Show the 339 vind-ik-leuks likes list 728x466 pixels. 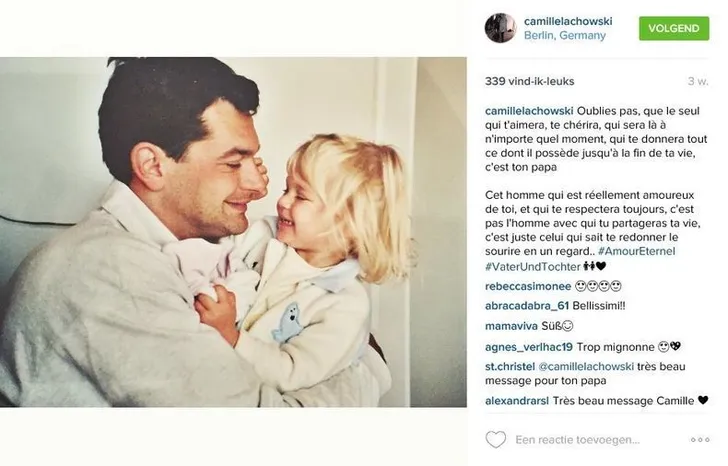click(529, 81)
